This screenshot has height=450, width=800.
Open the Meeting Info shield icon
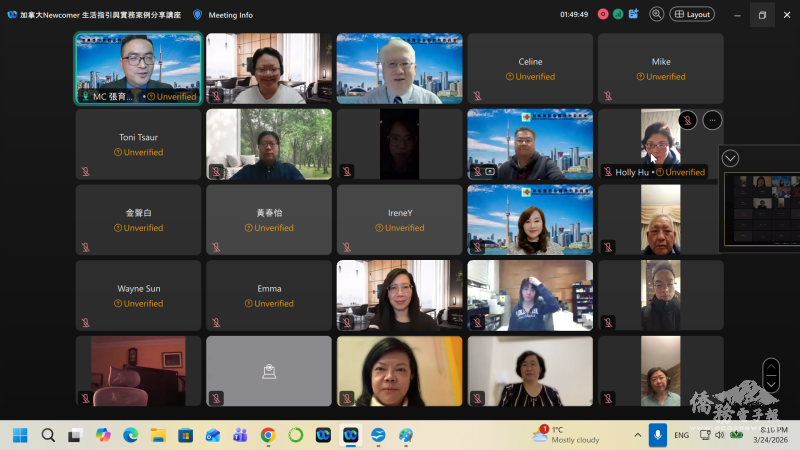[x=197, y=15]
